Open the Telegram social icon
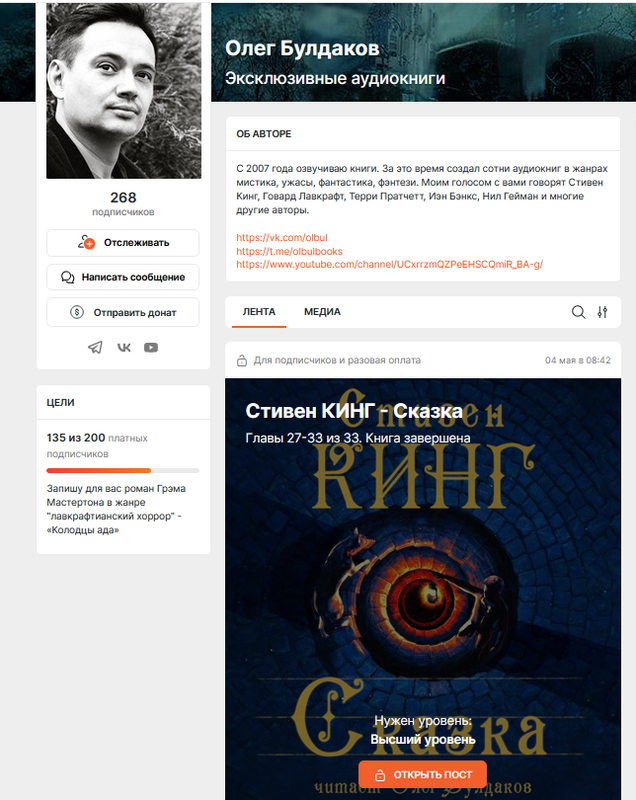Viewport: 636px width, 800px height. click(x=95, y=347)
